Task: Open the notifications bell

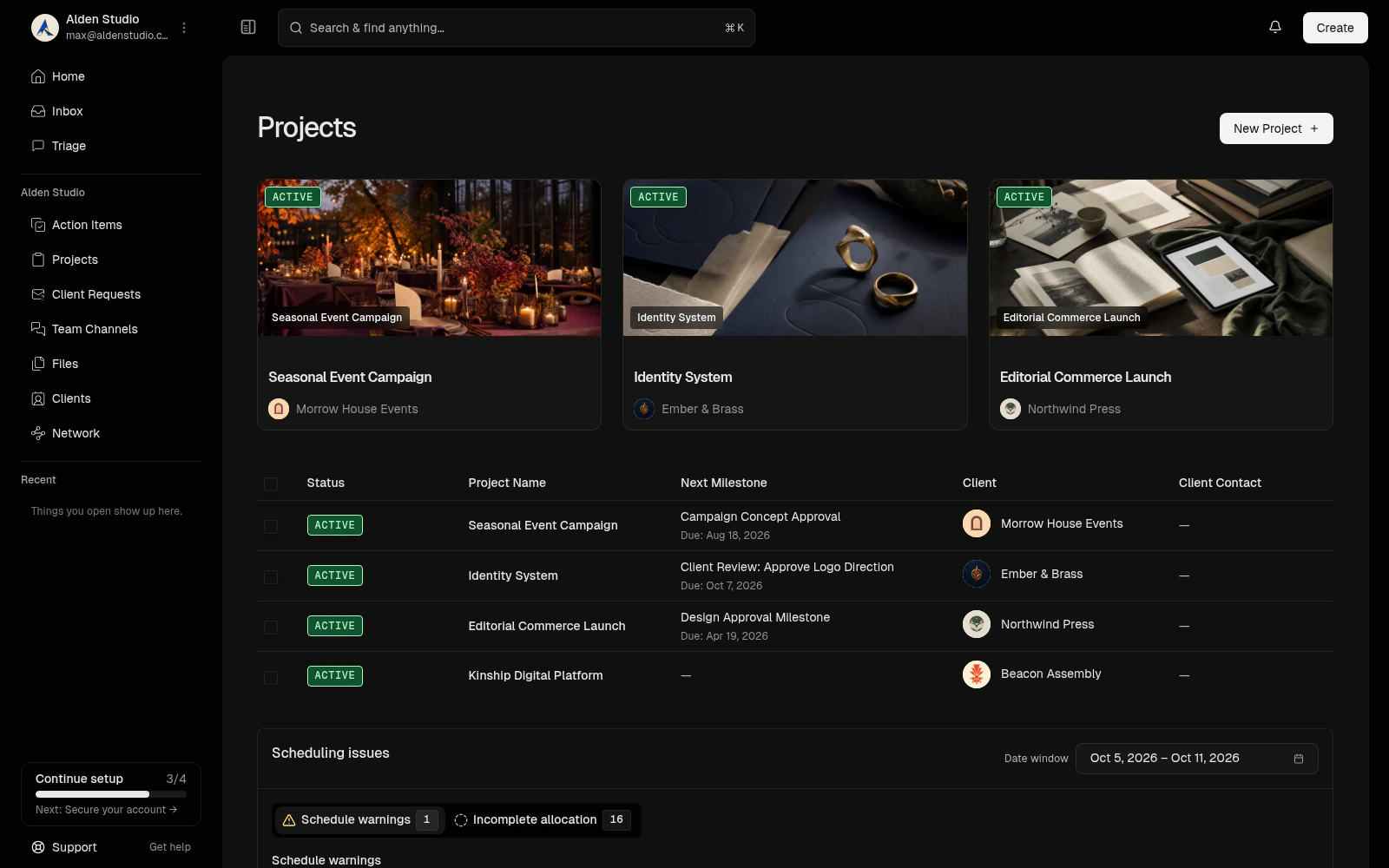Action: 1275,27
